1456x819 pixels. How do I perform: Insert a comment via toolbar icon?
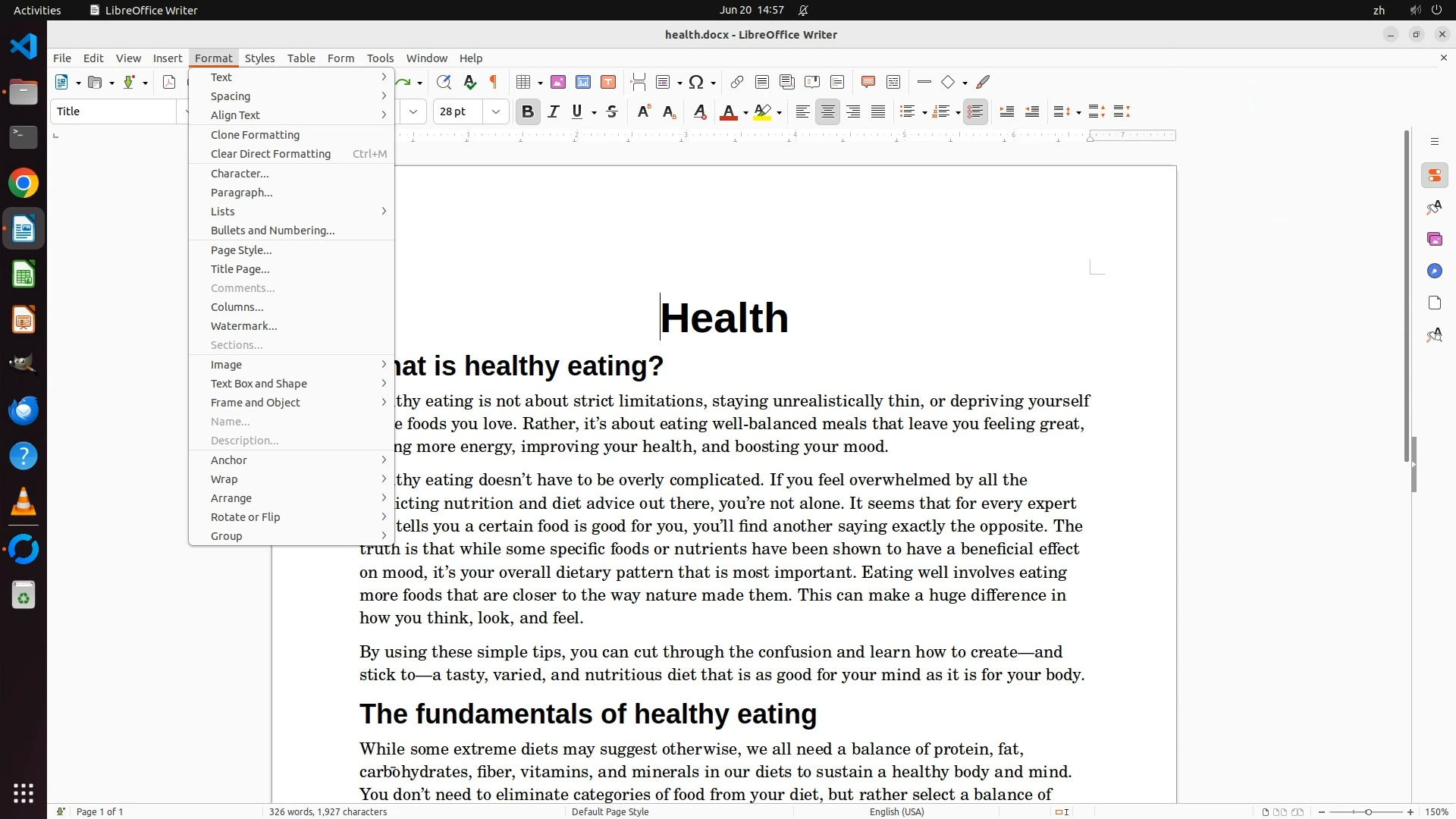coord(868,82)
